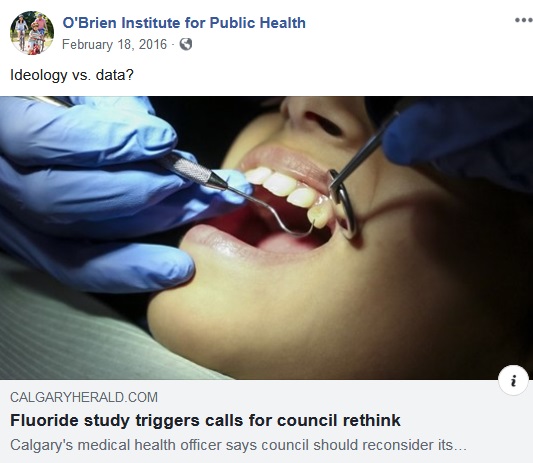Open the dental exam photo link preview
This screenshot has height=463, width=533.
266,238
